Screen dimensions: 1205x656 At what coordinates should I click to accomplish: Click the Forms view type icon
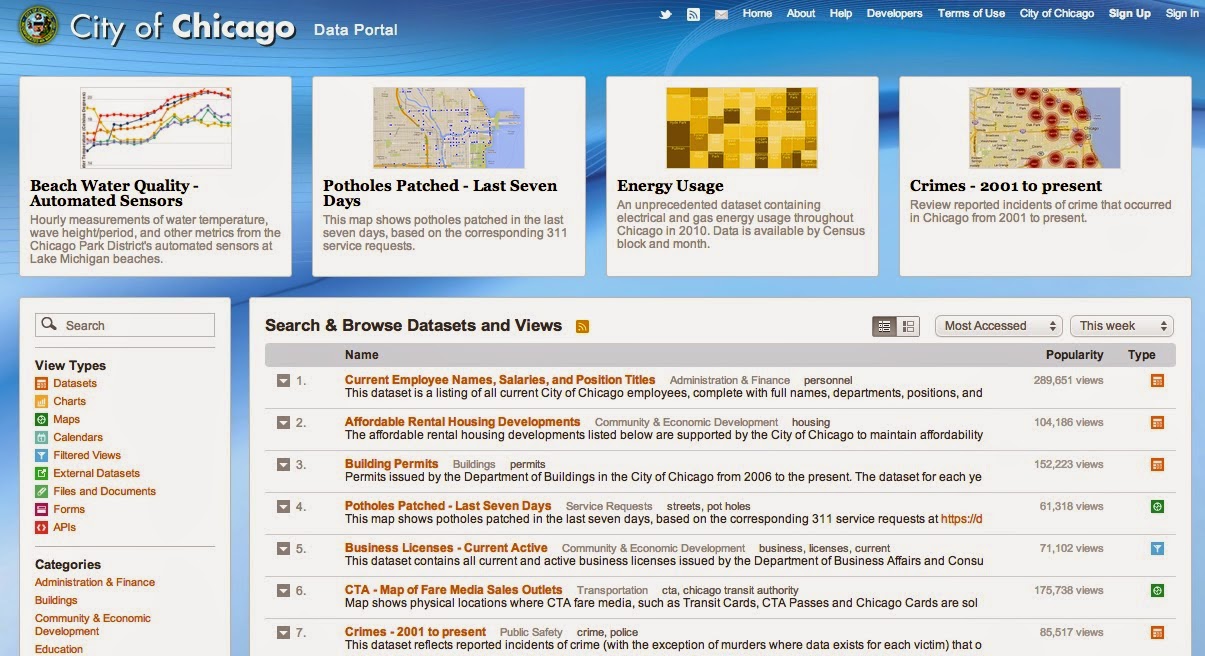coord(41,509)
